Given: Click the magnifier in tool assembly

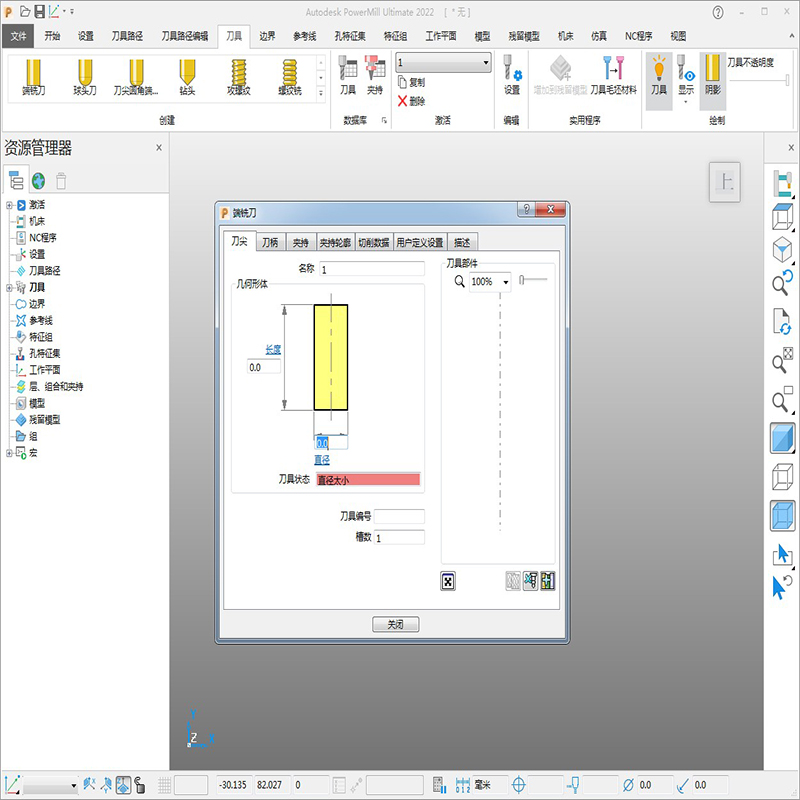Looking at the screenshot, I should pos(459,281).
